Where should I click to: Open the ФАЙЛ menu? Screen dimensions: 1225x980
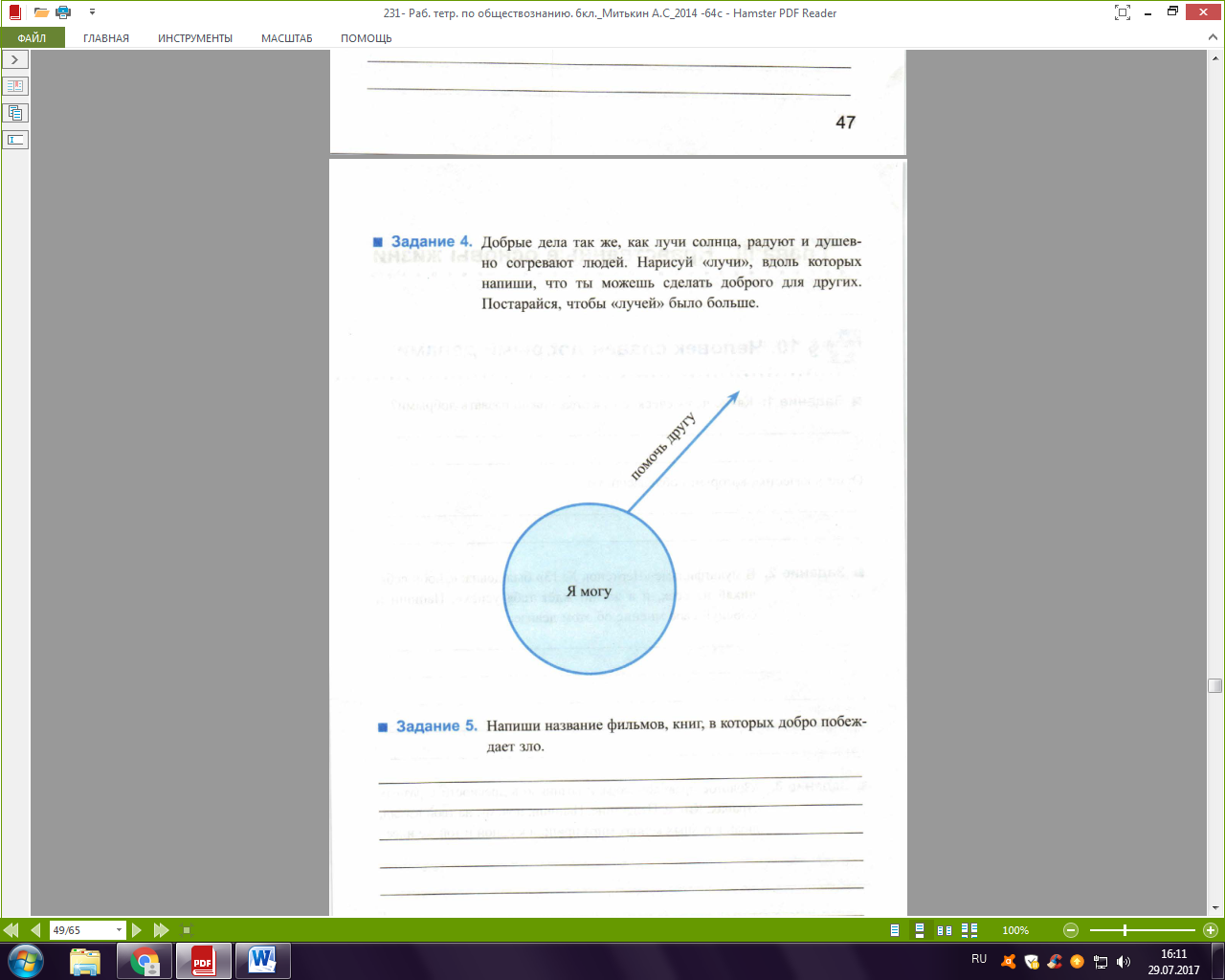pyautogui.click(x=32, y=38)
